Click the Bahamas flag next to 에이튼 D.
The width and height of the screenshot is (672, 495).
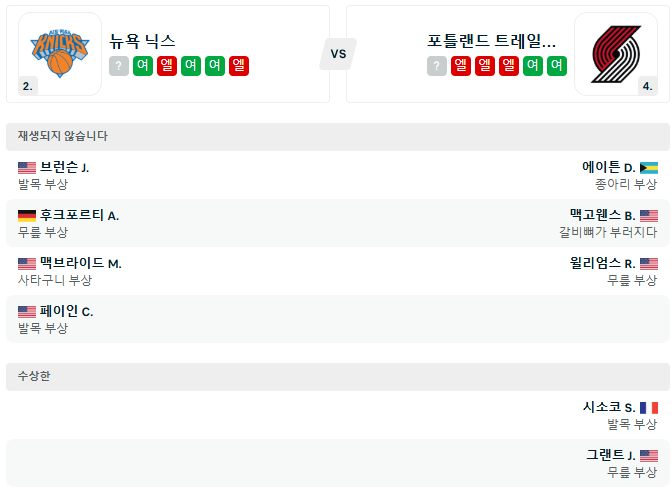tap(649, 168)
